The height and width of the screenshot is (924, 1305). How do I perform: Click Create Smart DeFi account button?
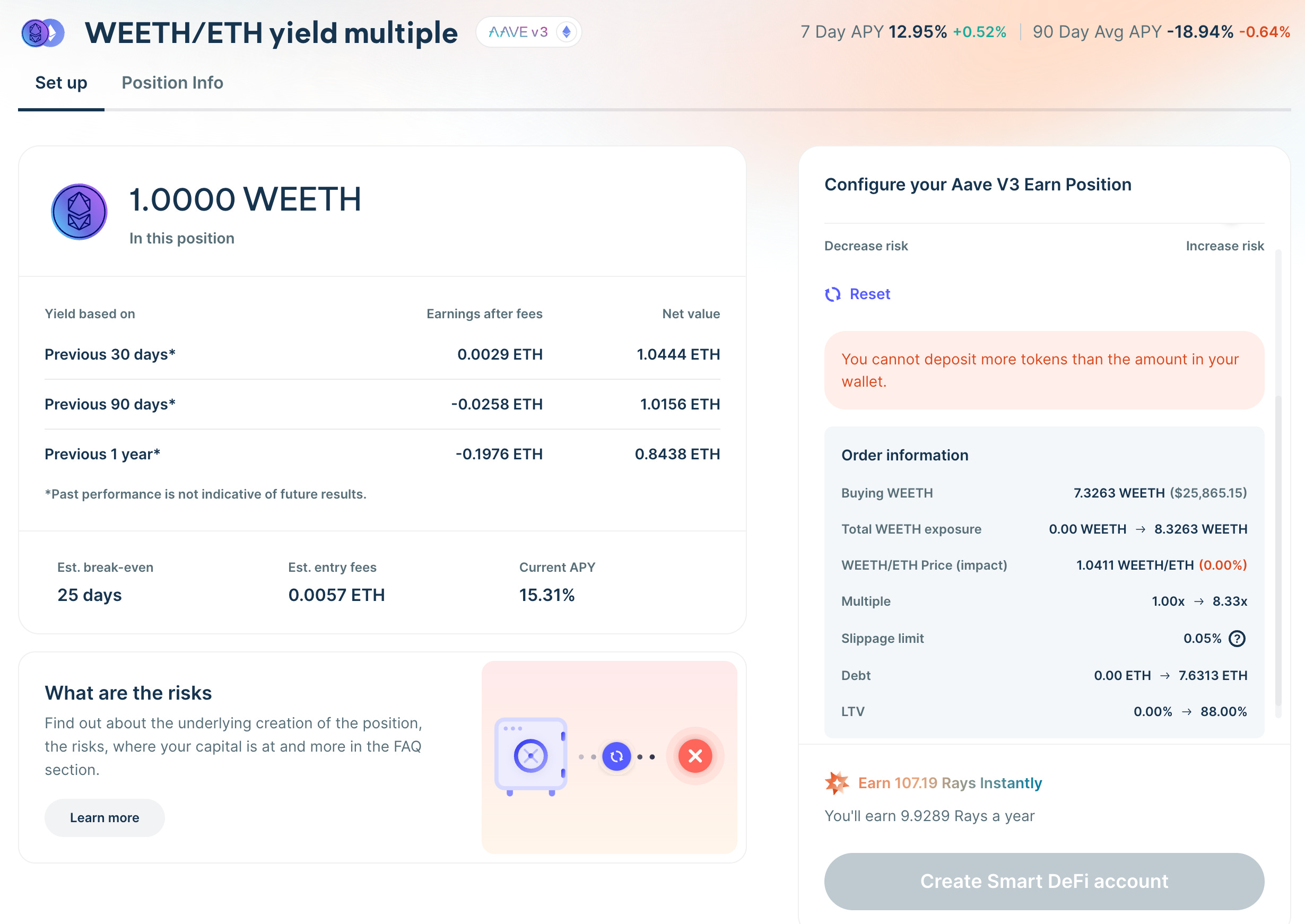[1044, 881]
